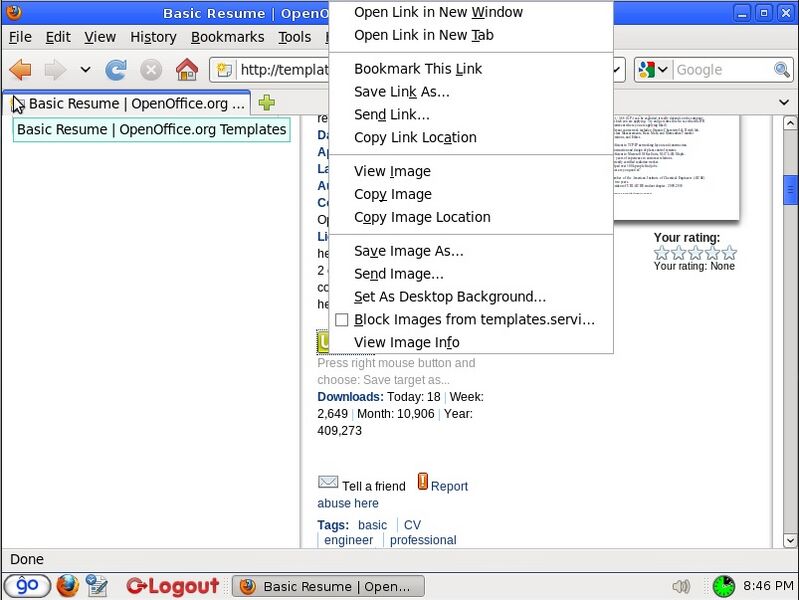
Task: Choose Open Link in New Tab
Action: click(470, 35)
